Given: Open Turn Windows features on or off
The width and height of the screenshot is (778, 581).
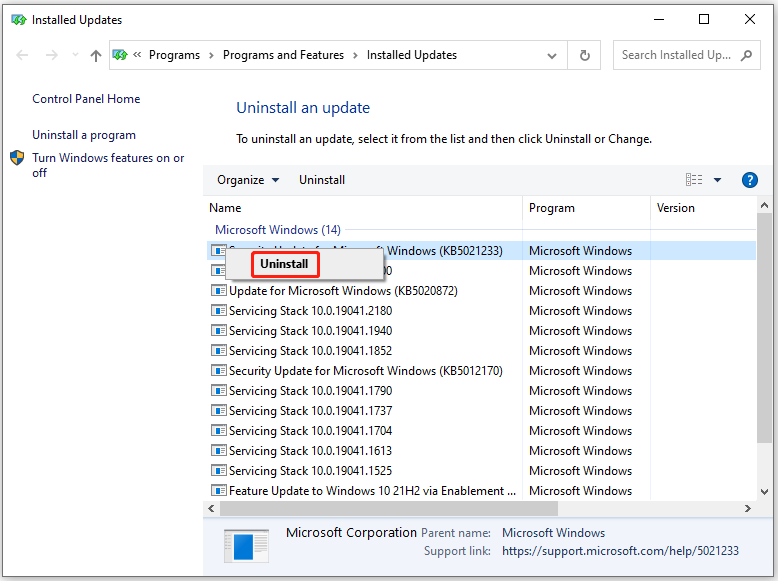Looking at the screenshot, I should tap(108, 165).
